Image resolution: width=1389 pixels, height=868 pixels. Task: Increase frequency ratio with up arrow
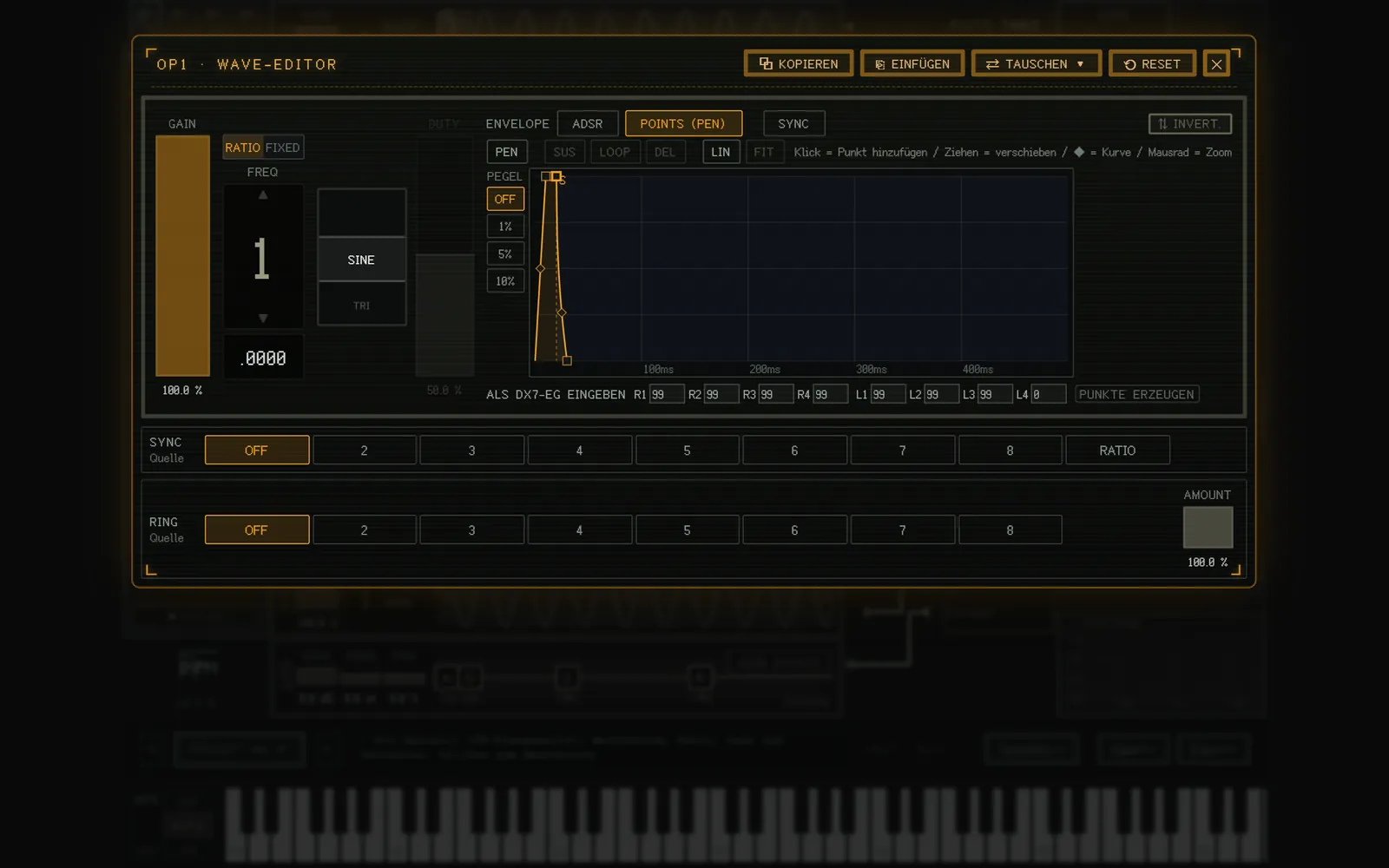pyautogui.click(x=263, y=195)
